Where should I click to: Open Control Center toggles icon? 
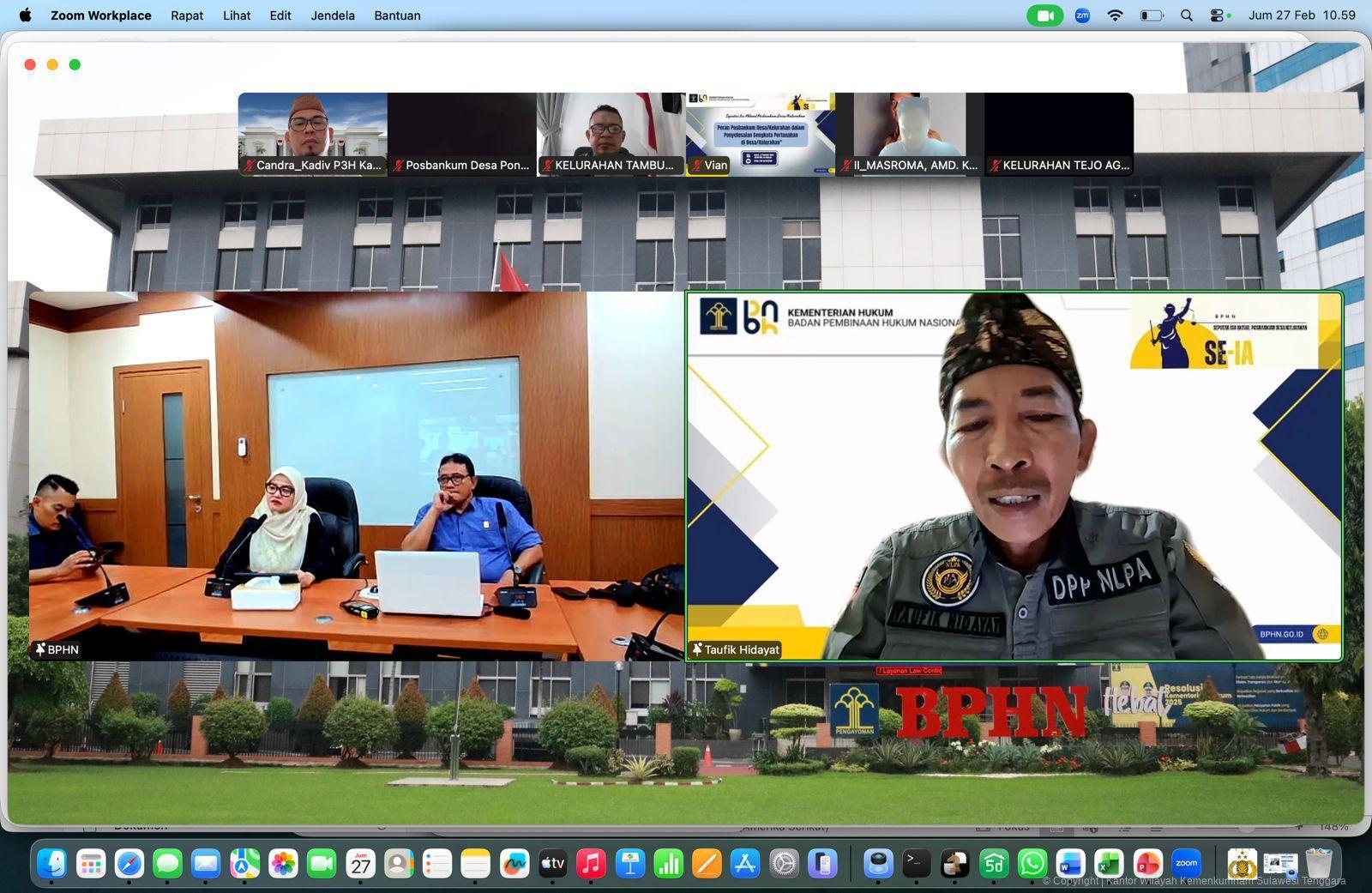click(1218, 15)
